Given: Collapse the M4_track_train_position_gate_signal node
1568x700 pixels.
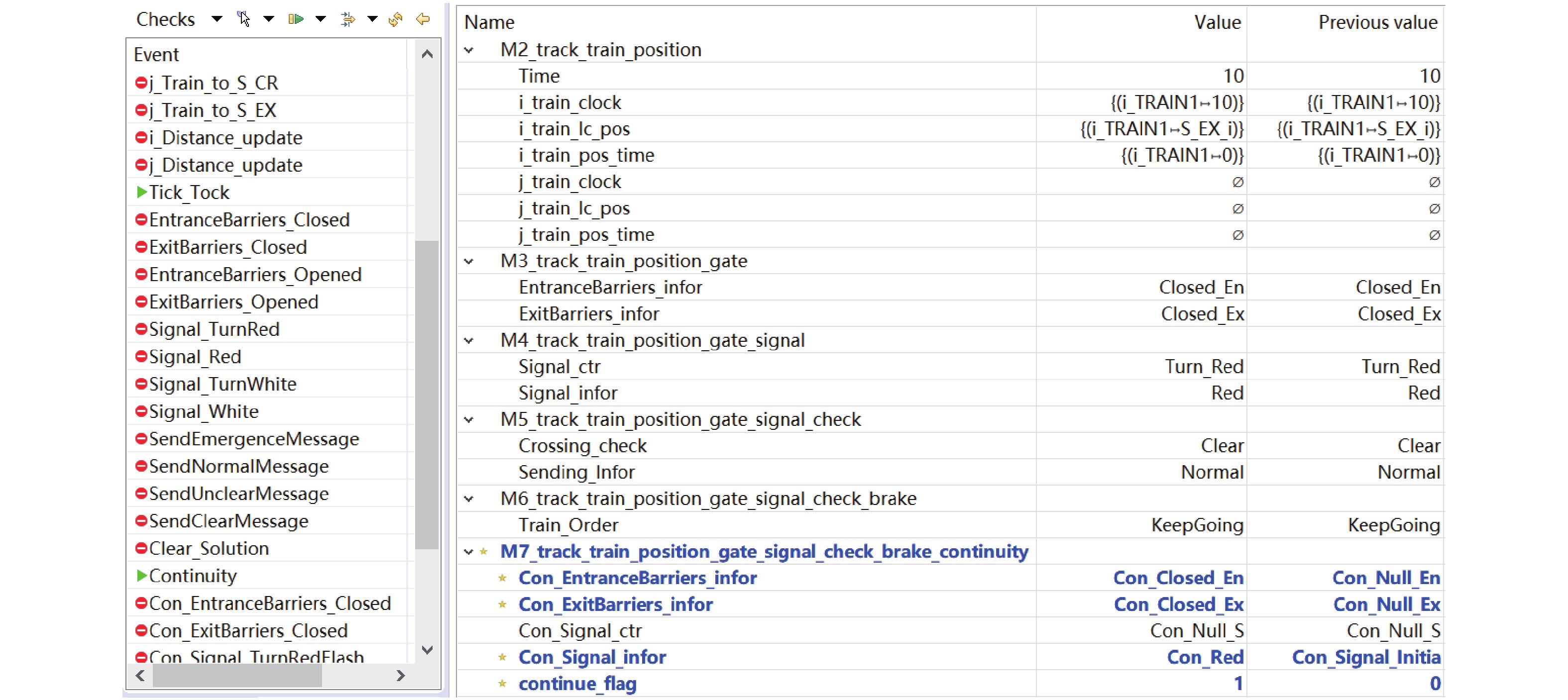Looking at the screenshot, I should tap(469, 341).
